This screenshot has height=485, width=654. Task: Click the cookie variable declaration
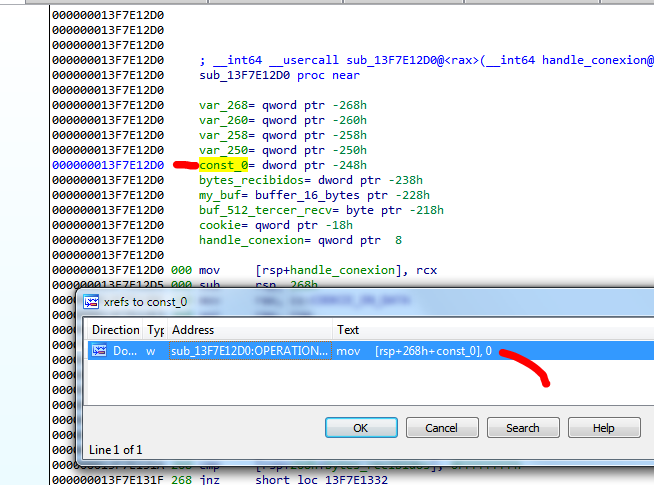coord(218,225)
